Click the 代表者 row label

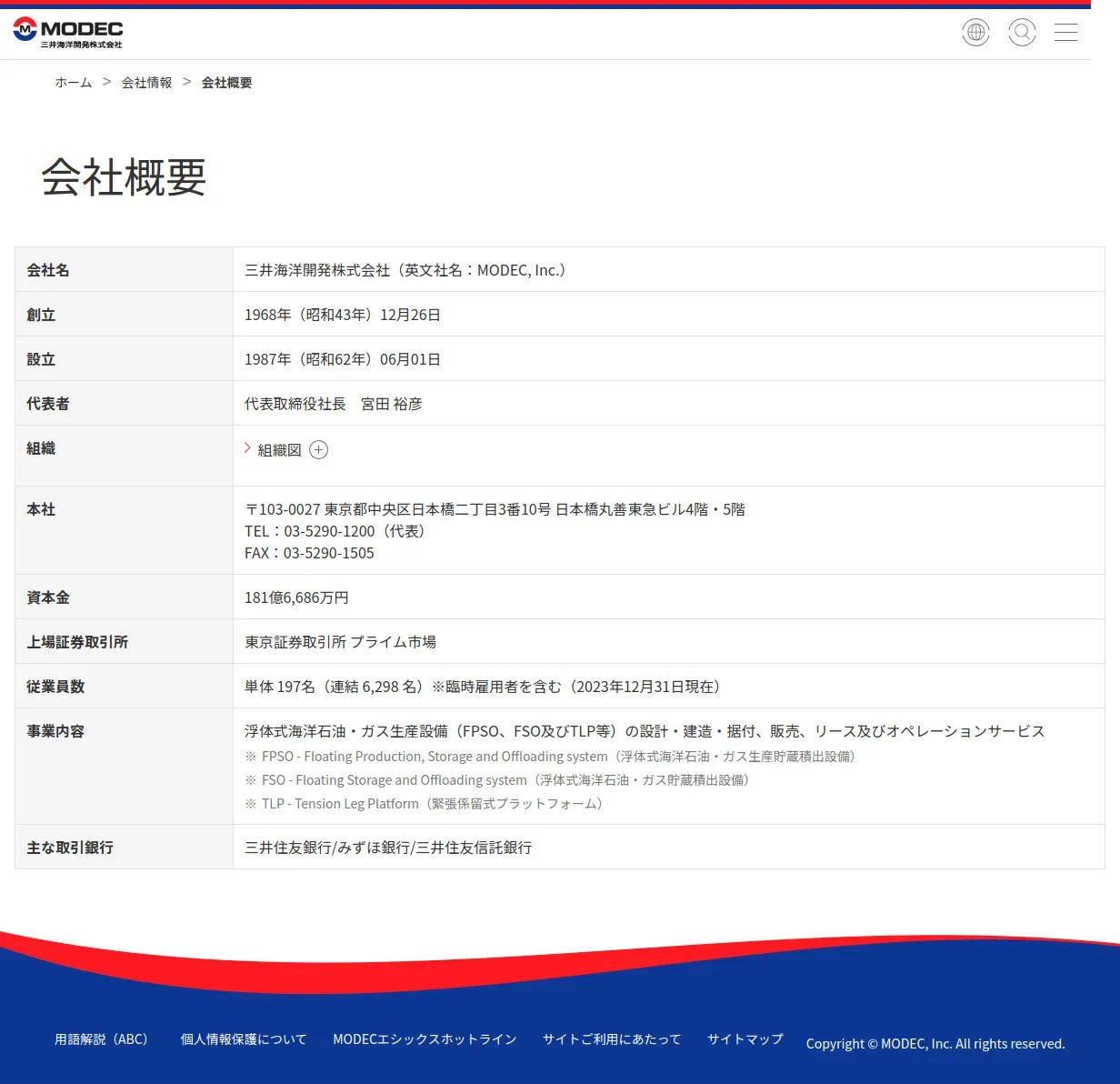click(x=48, y=404)
